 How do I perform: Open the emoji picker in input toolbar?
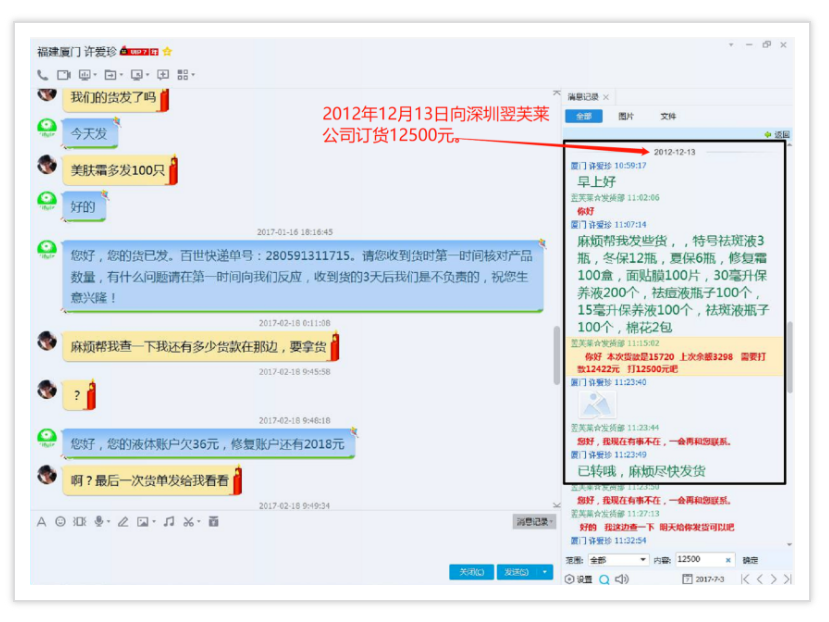(60, 521)
